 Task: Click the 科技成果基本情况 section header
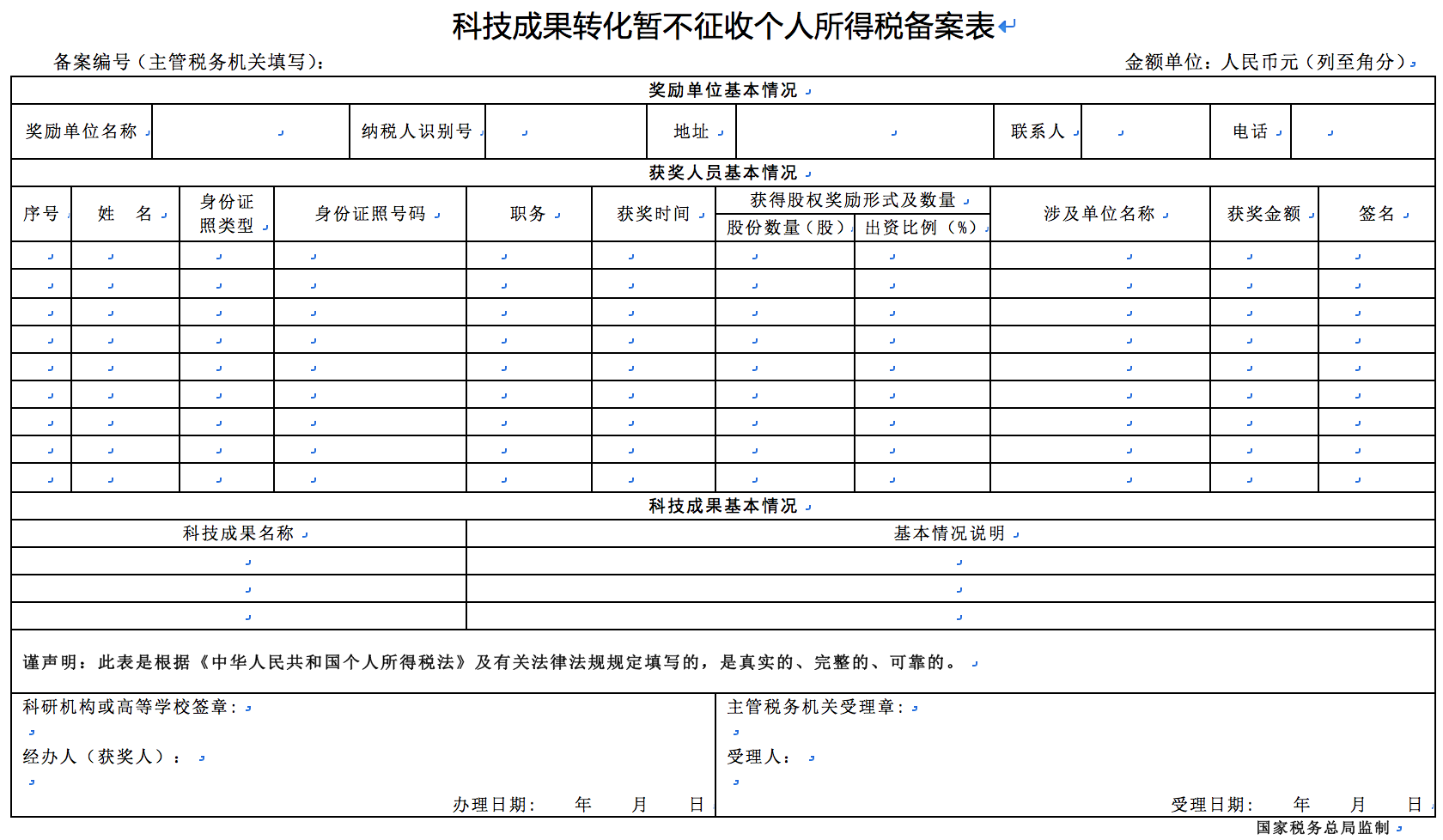coord(723,506)
